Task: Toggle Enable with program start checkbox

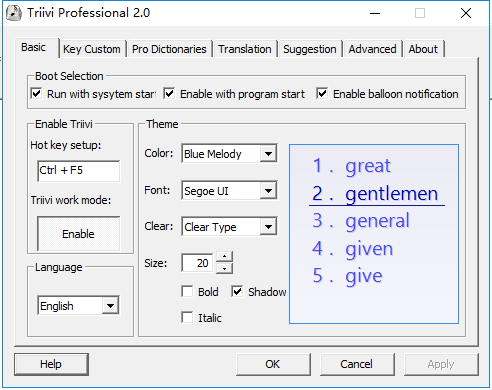Action: coord(169,94)
